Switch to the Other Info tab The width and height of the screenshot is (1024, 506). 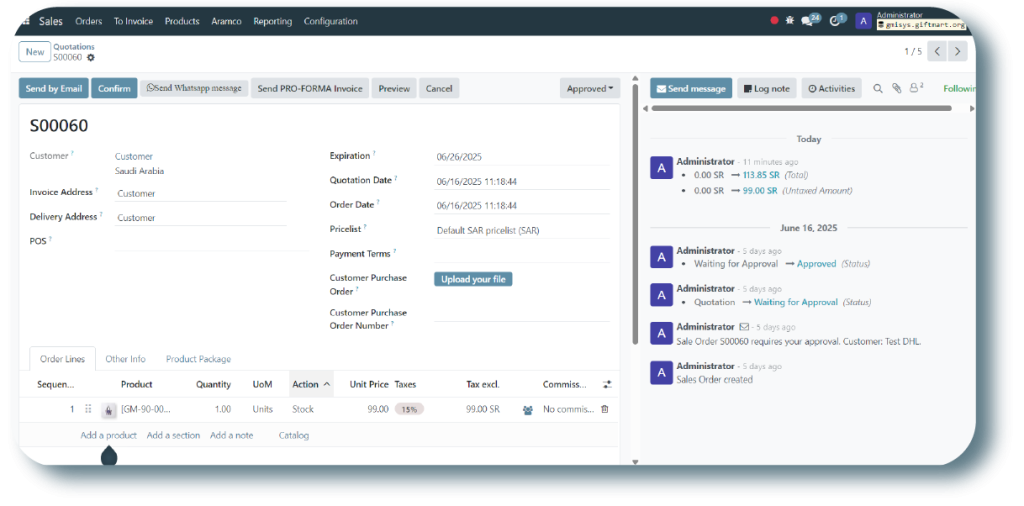pos(125,359)
